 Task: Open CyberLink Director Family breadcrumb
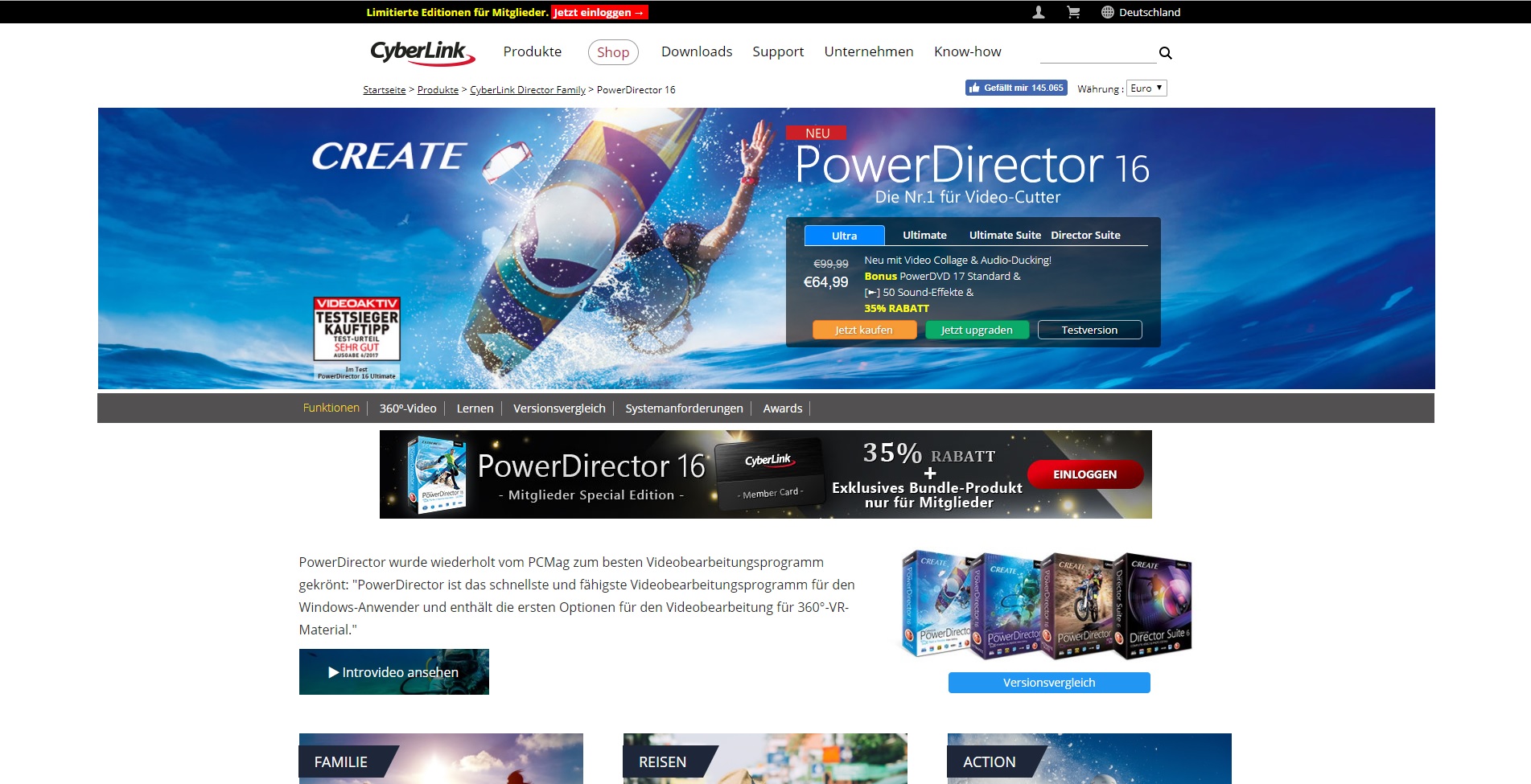[x=528, y=90]
